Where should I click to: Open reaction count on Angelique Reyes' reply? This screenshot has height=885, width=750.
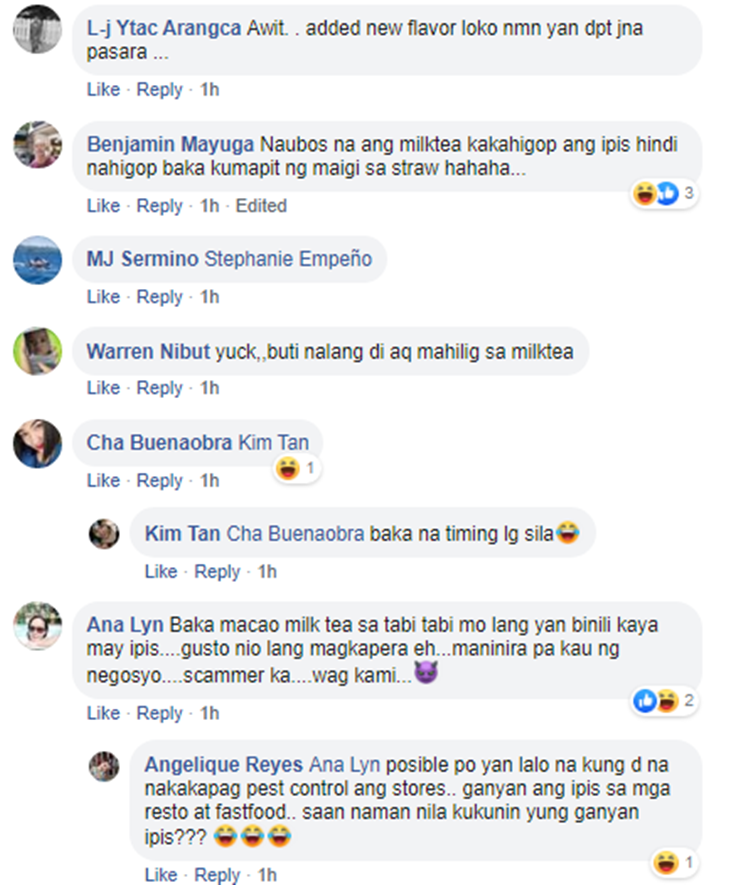pos(673,862)
